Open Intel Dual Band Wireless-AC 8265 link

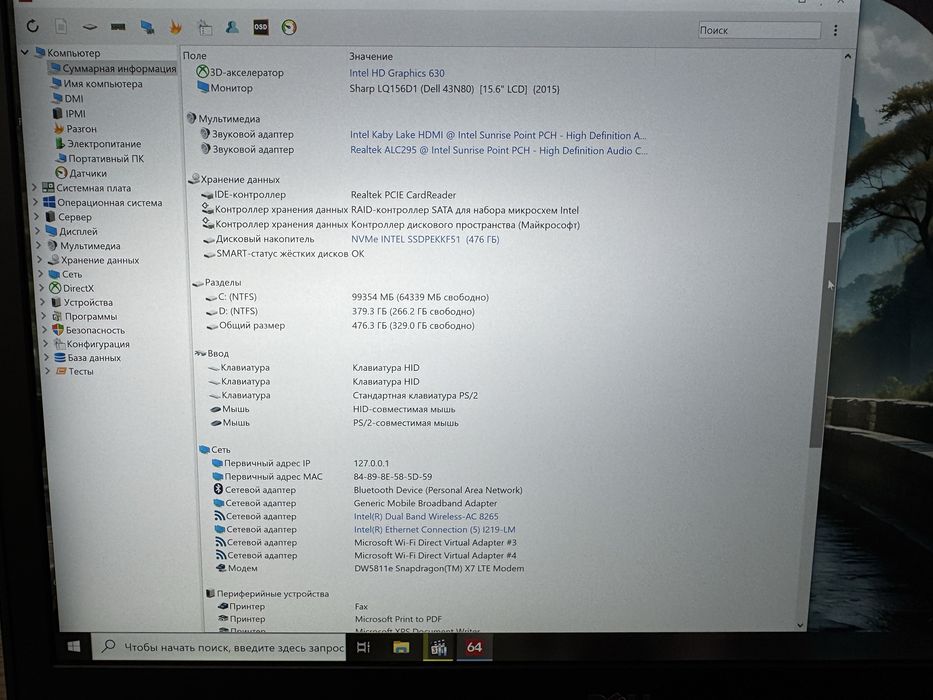click(426, 517)
